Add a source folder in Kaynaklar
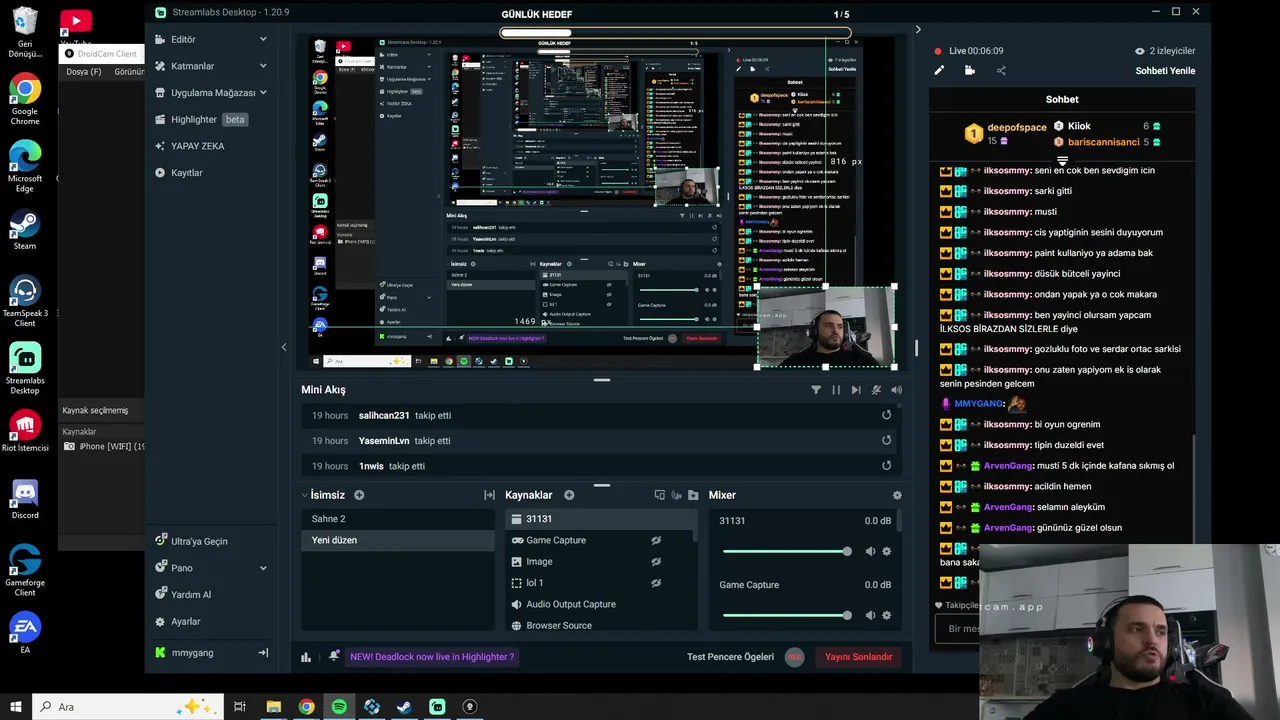This screenshot has height=720, width=1280. (x=693, y=495)
